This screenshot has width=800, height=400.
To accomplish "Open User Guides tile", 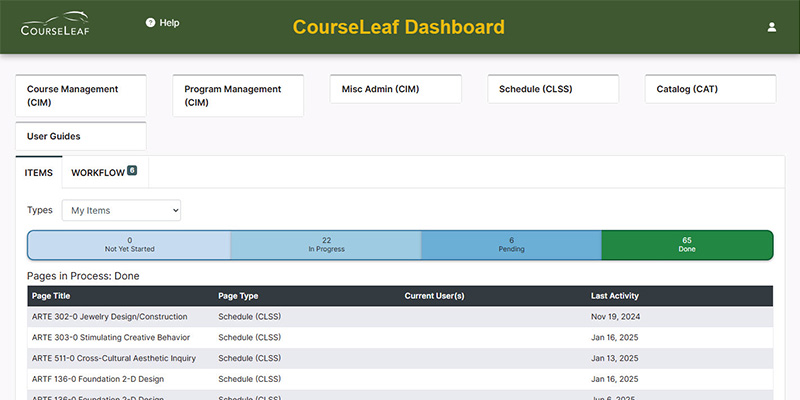I will click(x=81, y=136).
